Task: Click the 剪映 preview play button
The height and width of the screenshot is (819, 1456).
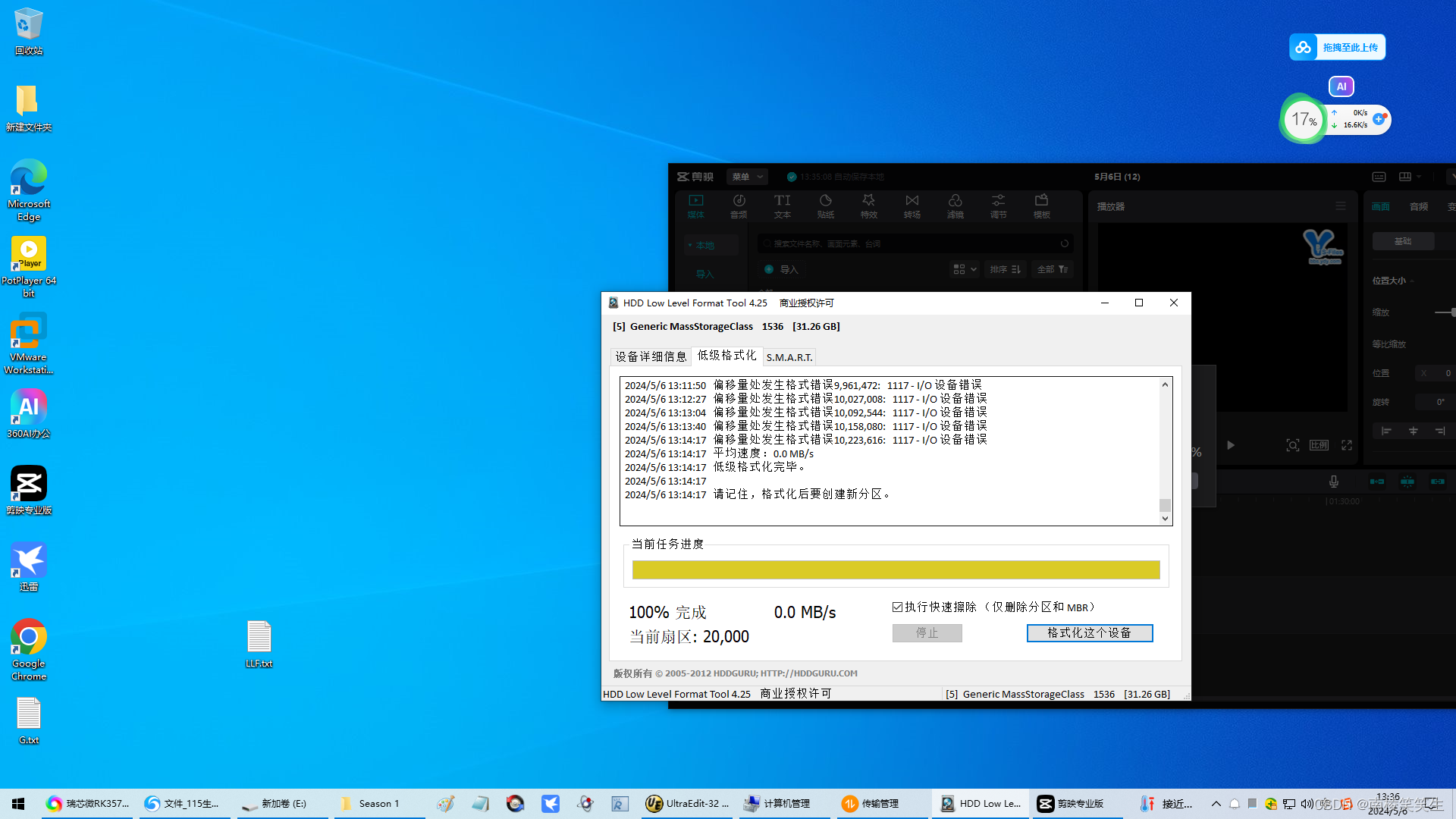Action: point(1230,445)
